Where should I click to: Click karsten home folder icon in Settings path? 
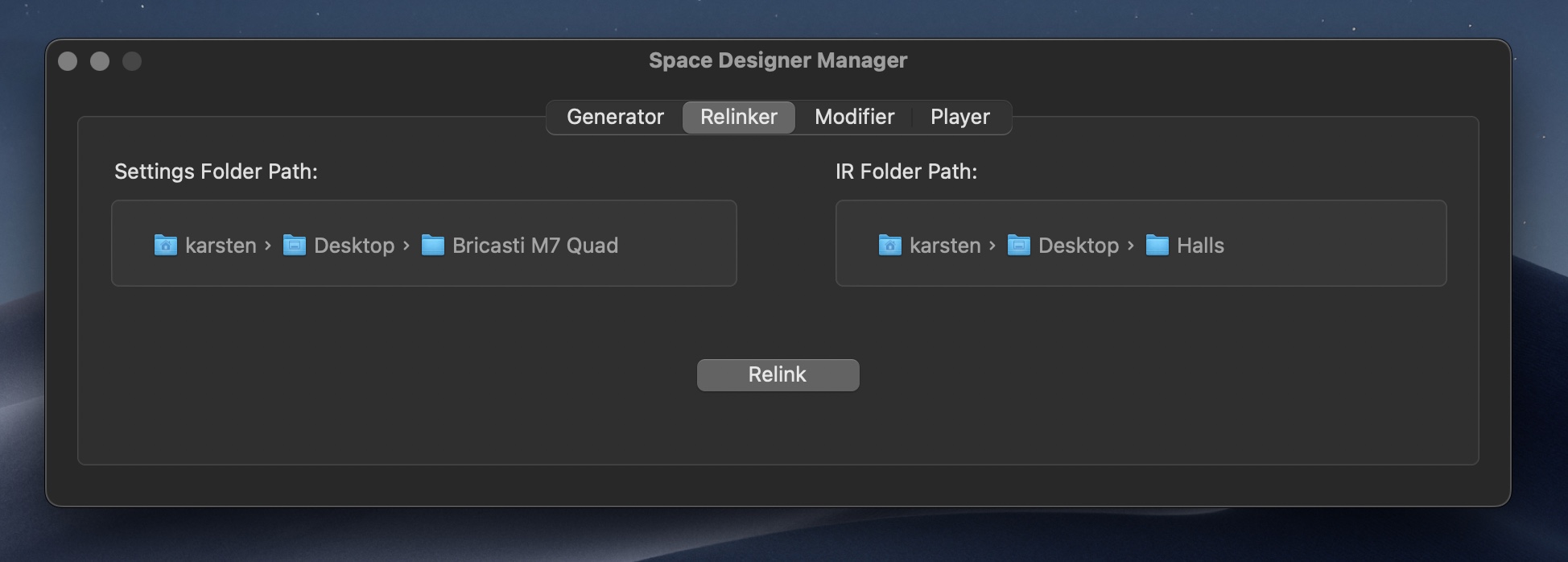click(x=165, y=245)
